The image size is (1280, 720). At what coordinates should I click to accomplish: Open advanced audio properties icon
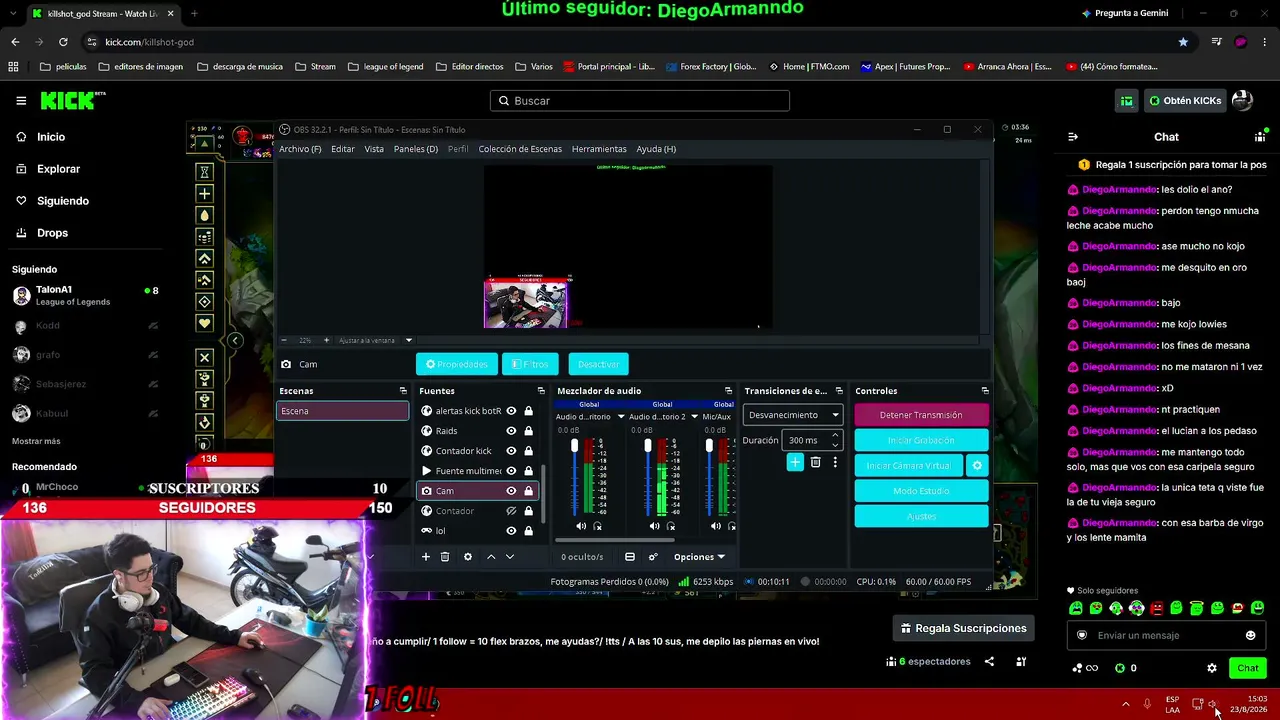tap(653, 557)
